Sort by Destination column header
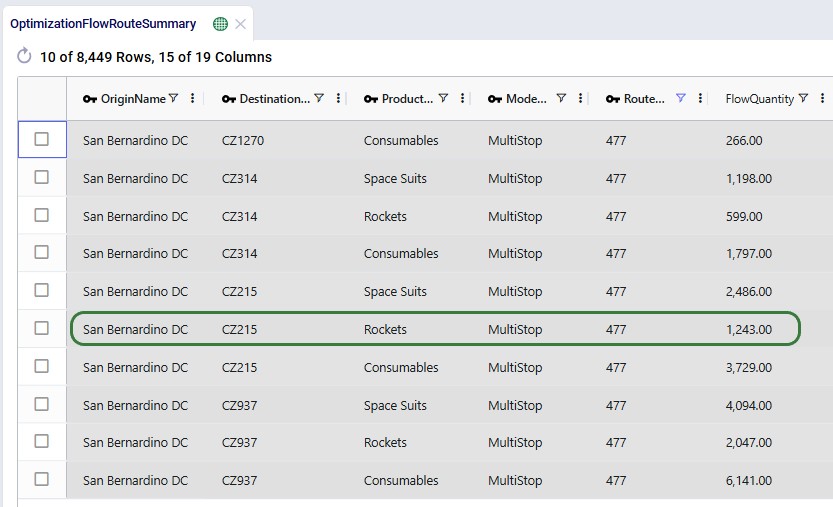The image size is (833, 507). pyautogui.click(x=275, y=99)
